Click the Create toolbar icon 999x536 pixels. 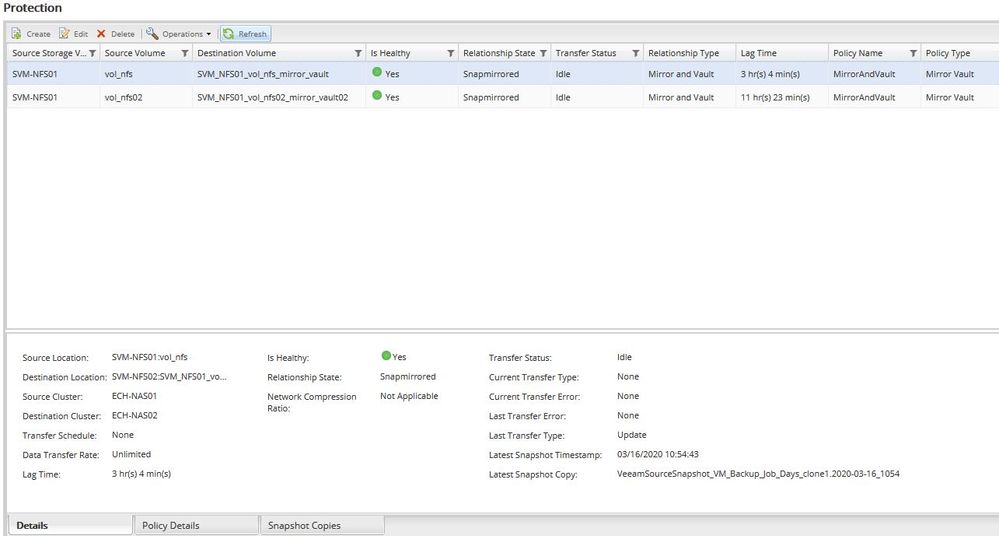coord(16,34)
